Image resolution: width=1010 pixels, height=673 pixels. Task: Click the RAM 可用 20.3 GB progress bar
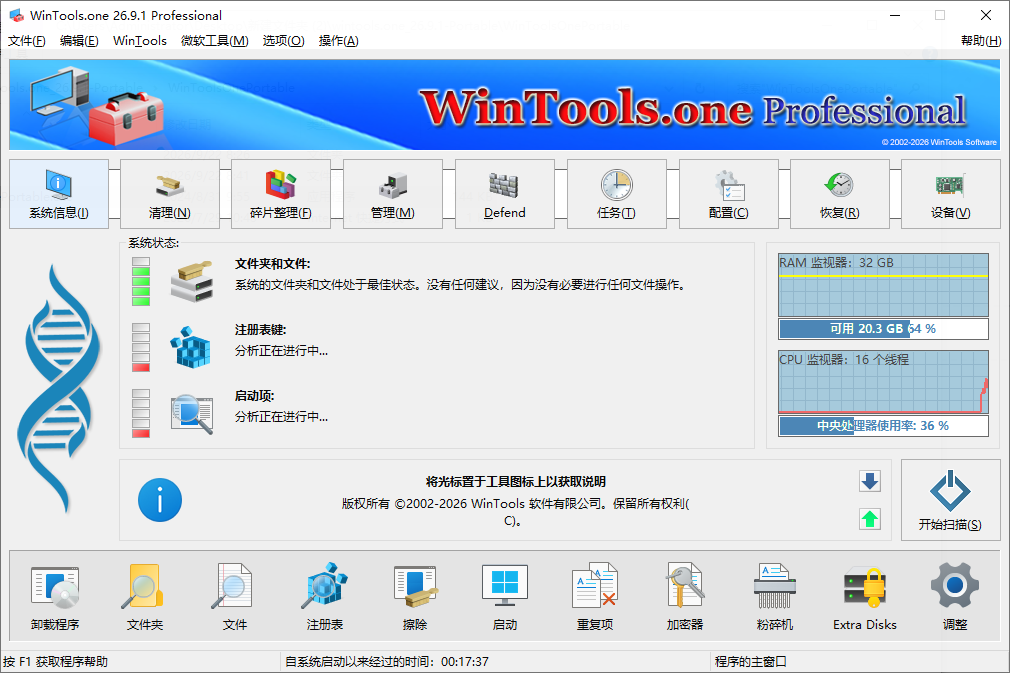point(883,328)
